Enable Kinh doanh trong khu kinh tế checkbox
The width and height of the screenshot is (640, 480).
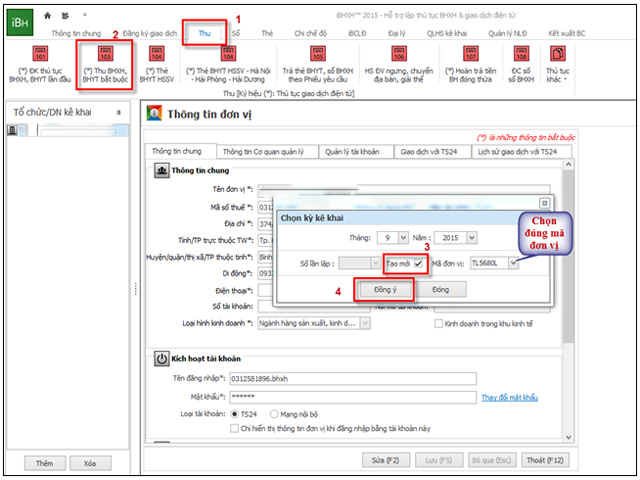click(439, 323)
